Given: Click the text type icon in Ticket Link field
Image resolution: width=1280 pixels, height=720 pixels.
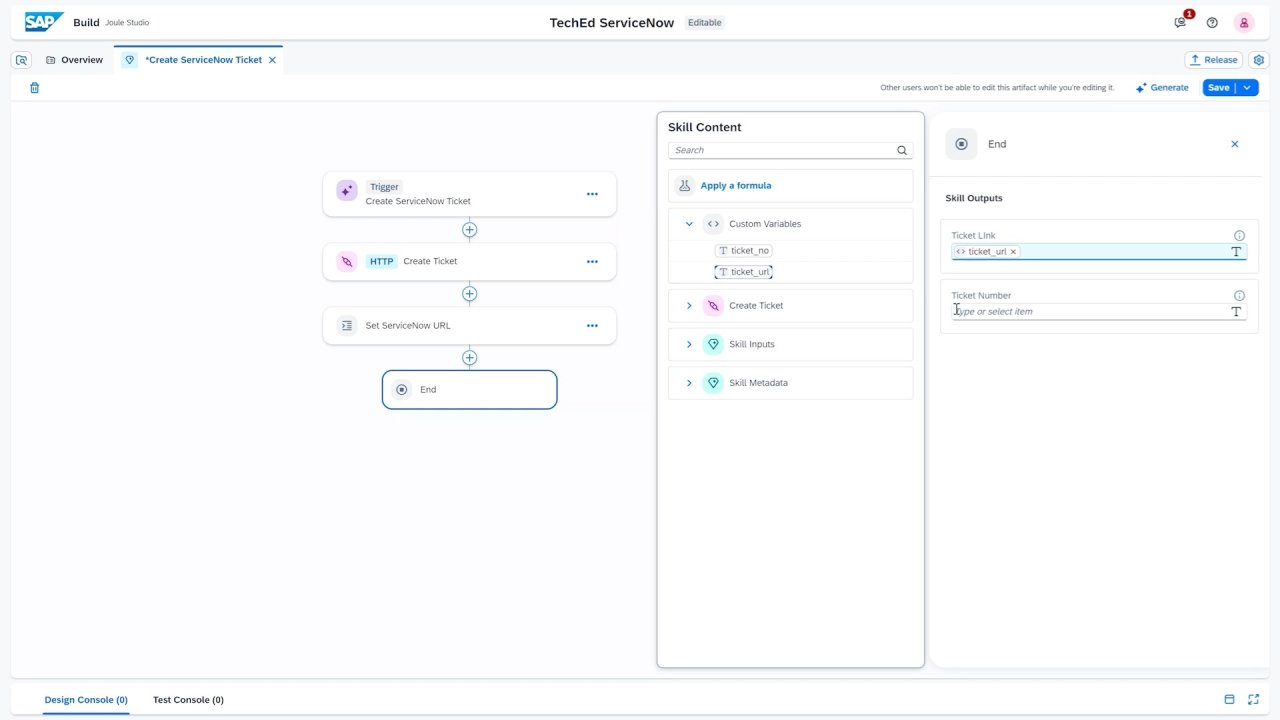Looking at the screenshot, I should coord(1236,252).
